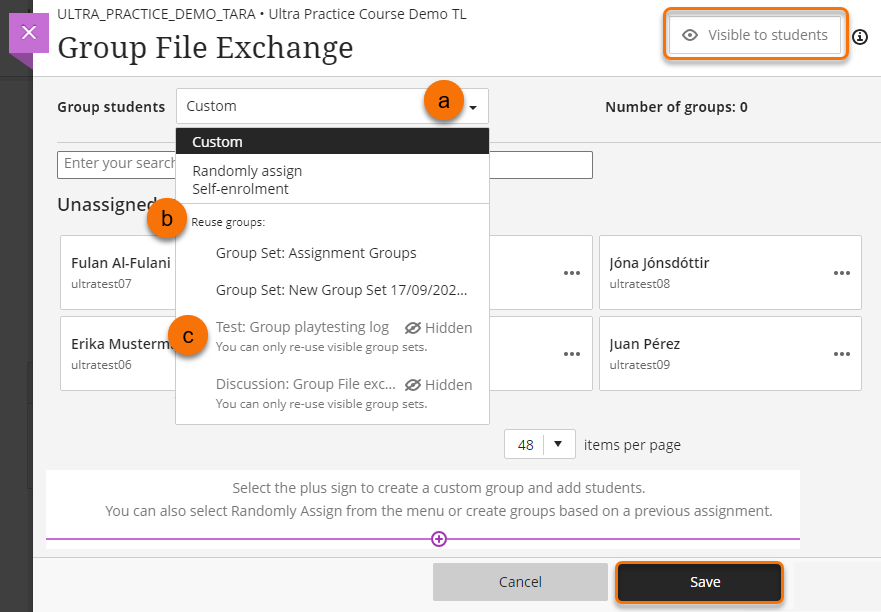Choose Randomly assign from the list
Viewport: 881px width, 612px height.
pyautogui.click(x=247, y=171)
